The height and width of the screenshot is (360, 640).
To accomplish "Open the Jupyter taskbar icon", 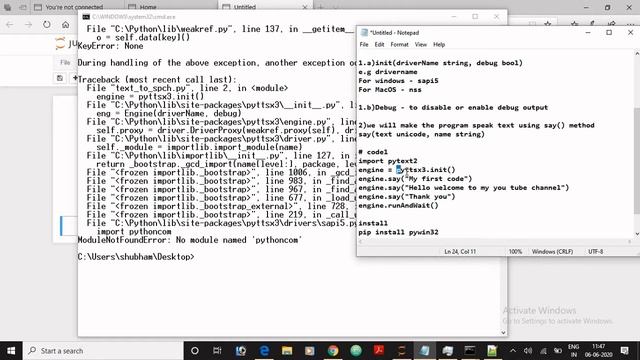I will pos(402,351).
